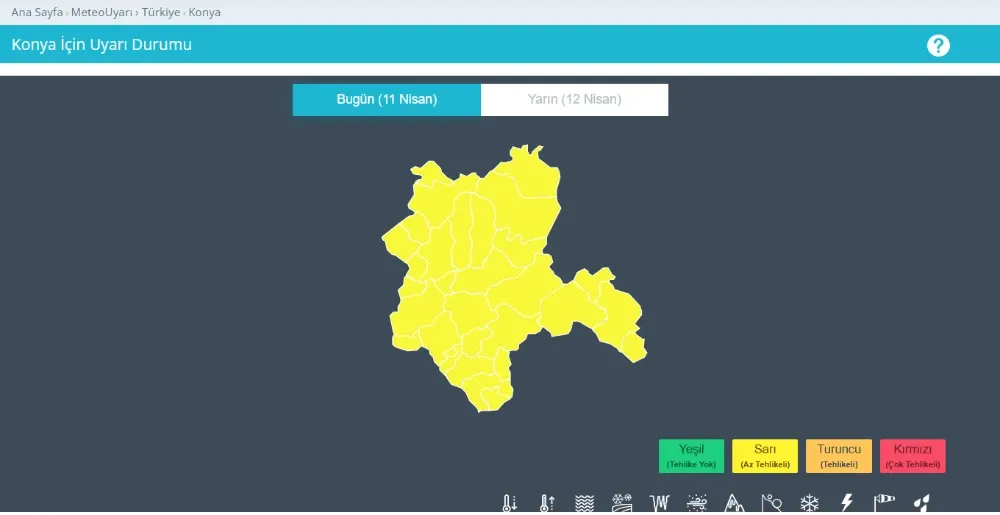
Task: Go to Ana Sayfa breadcrumb link
Action: pyautogui.click(x=37, y=13)
